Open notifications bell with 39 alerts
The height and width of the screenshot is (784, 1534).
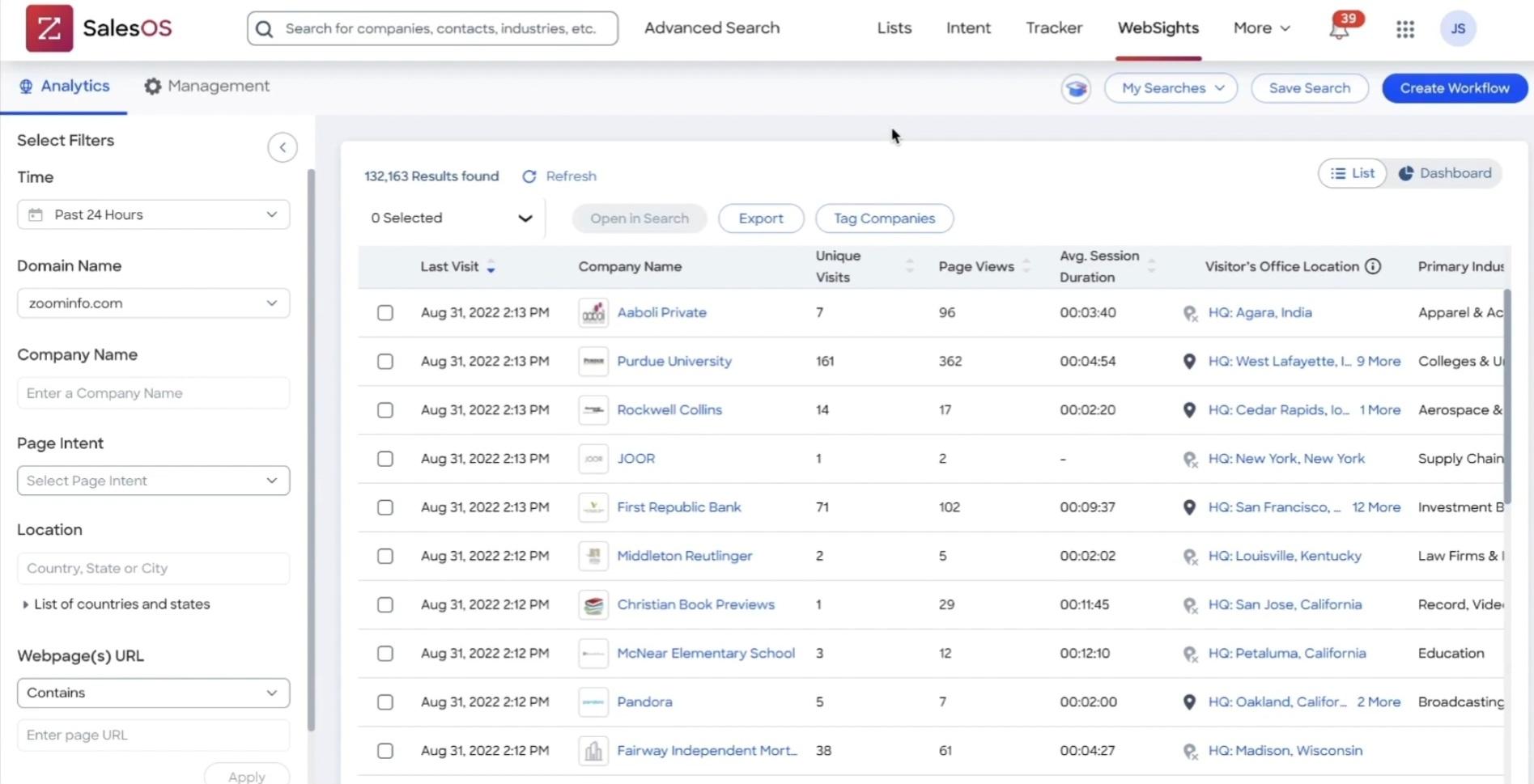pos(1341,28)
